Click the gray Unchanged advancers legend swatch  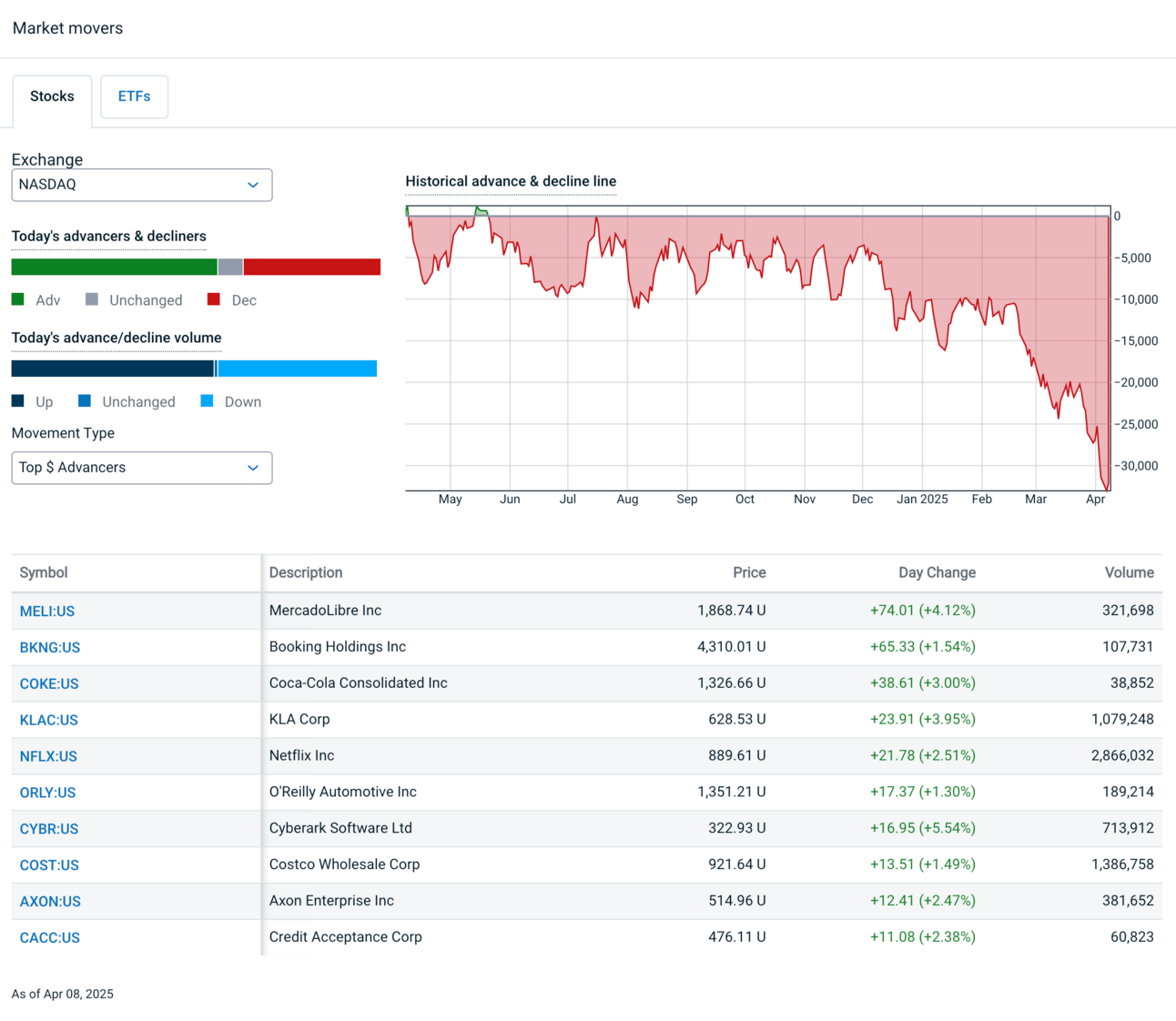(x=91, y=299)
